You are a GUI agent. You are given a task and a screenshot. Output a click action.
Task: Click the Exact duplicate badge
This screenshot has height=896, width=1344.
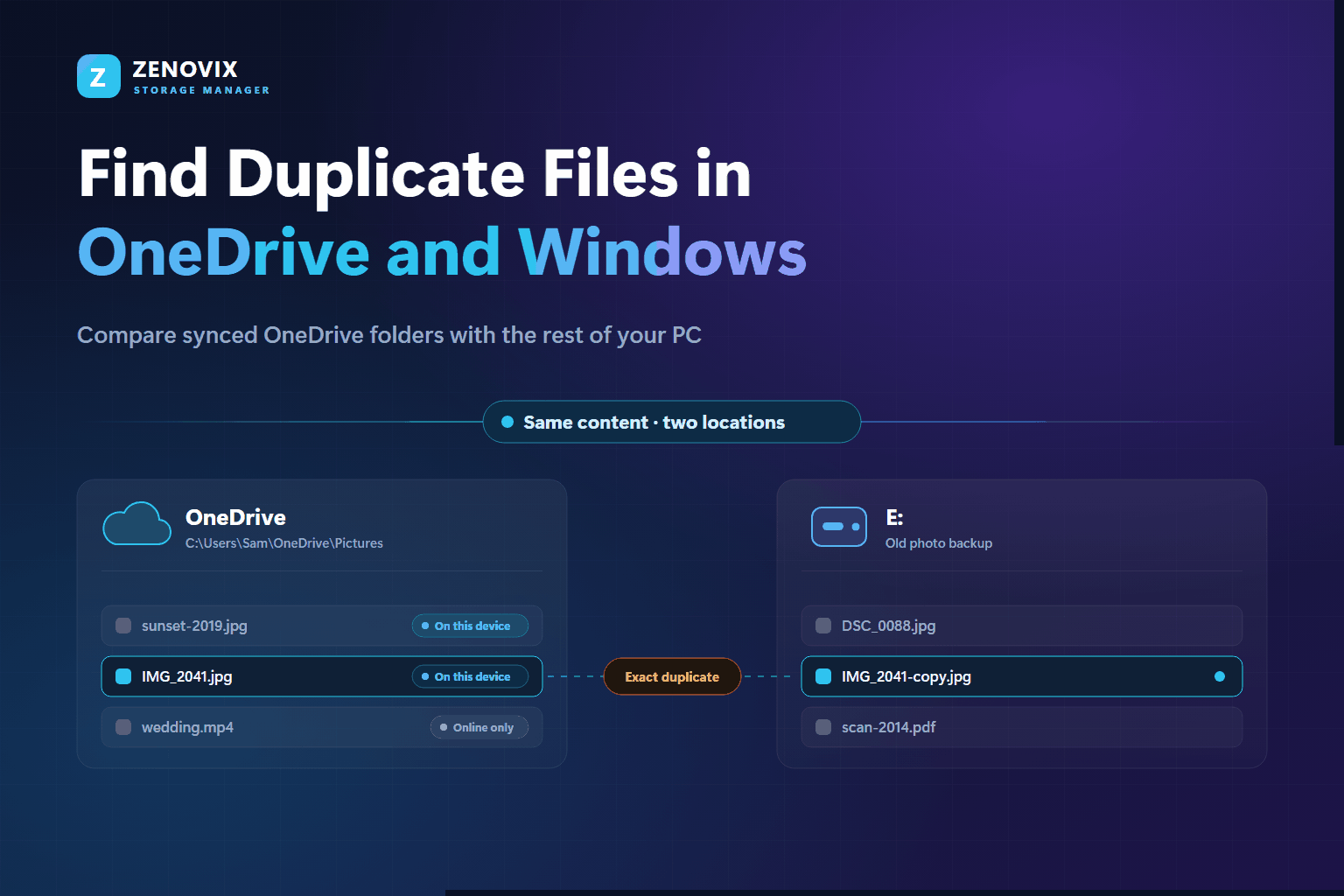pos(672,676)
